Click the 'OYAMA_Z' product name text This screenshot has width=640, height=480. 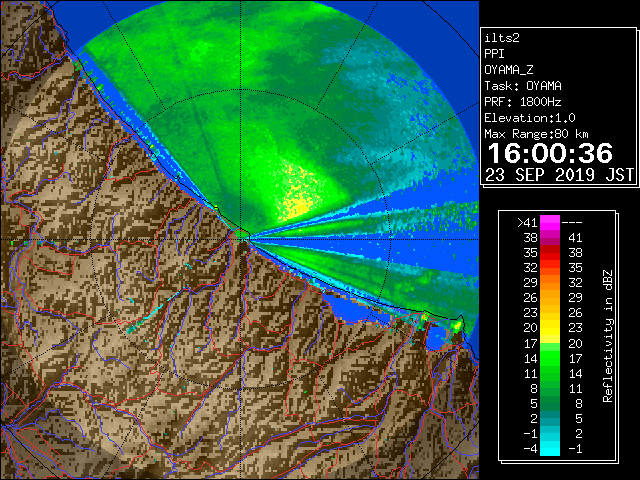tap(509, 70)
